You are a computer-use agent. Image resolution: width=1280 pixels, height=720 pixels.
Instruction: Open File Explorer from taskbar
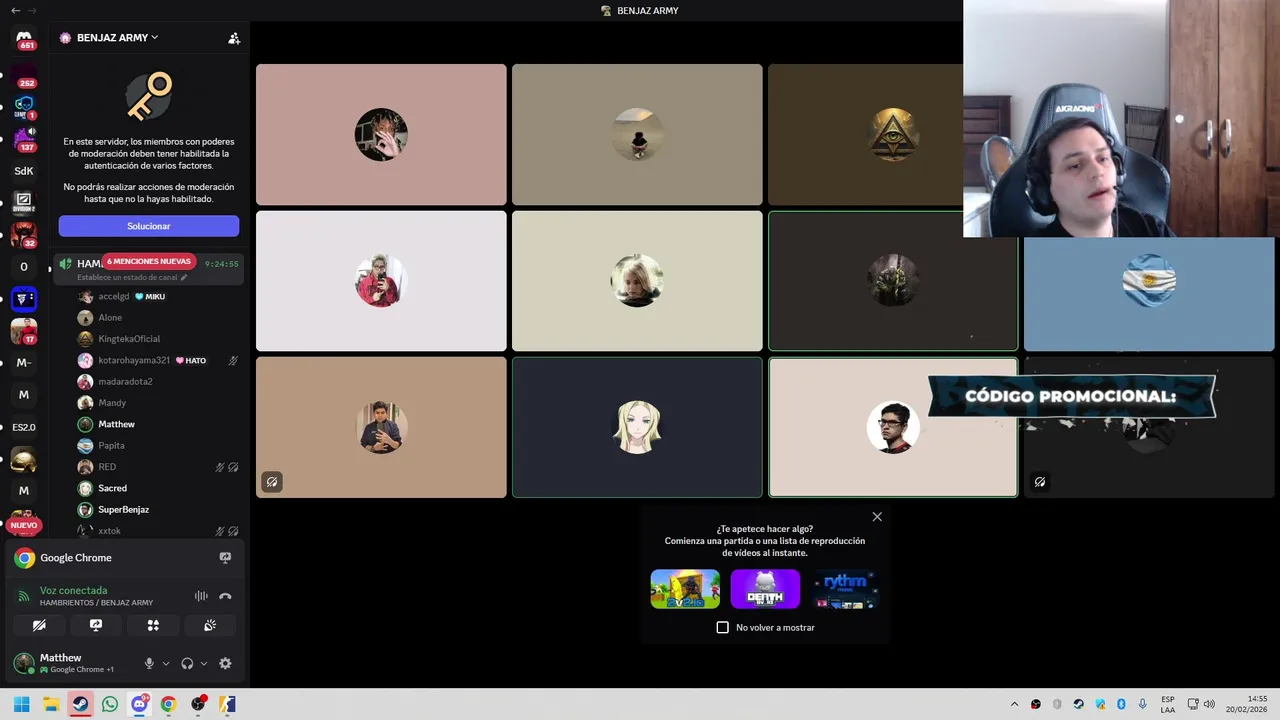(51, 704)
